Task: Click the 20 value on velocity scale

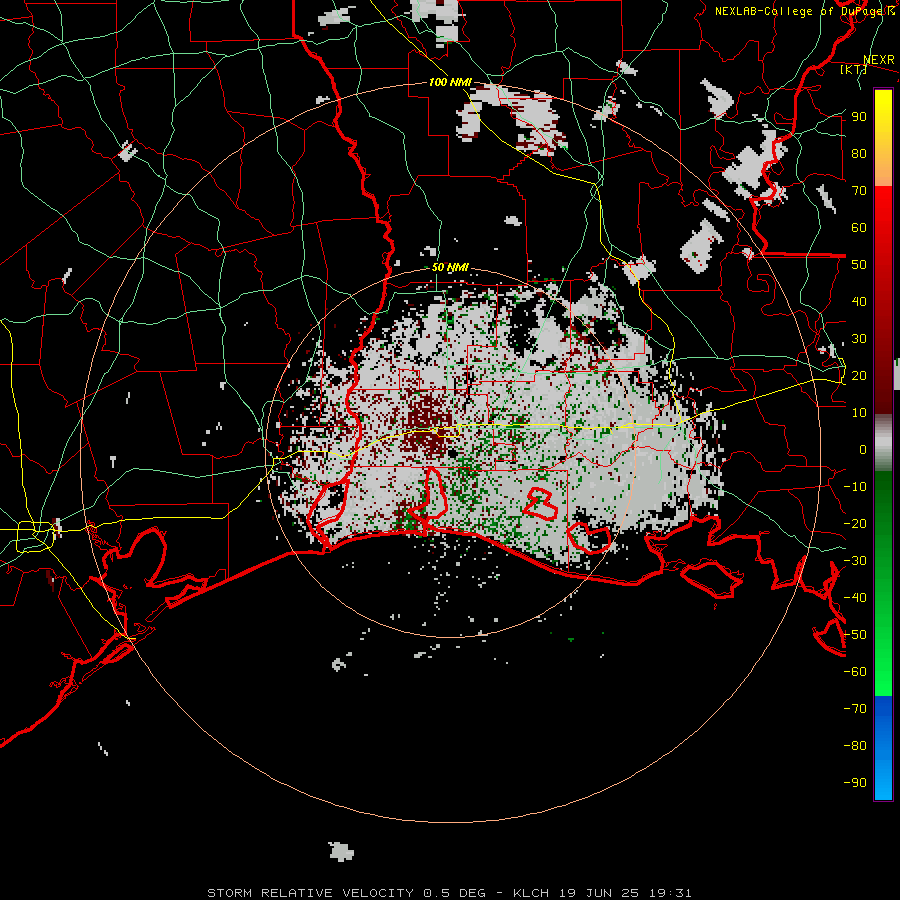Action: [859, 375]
